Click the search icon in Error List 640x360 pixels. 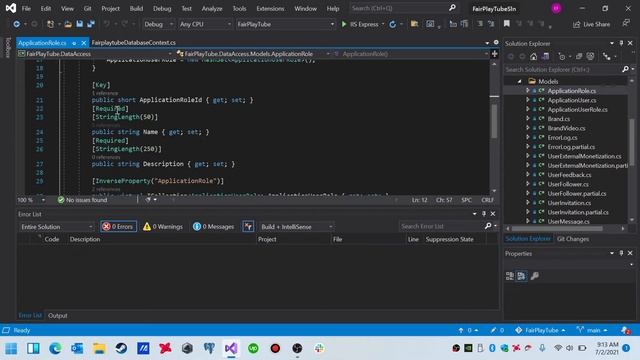pyautogui.click(x=488, y=226)
